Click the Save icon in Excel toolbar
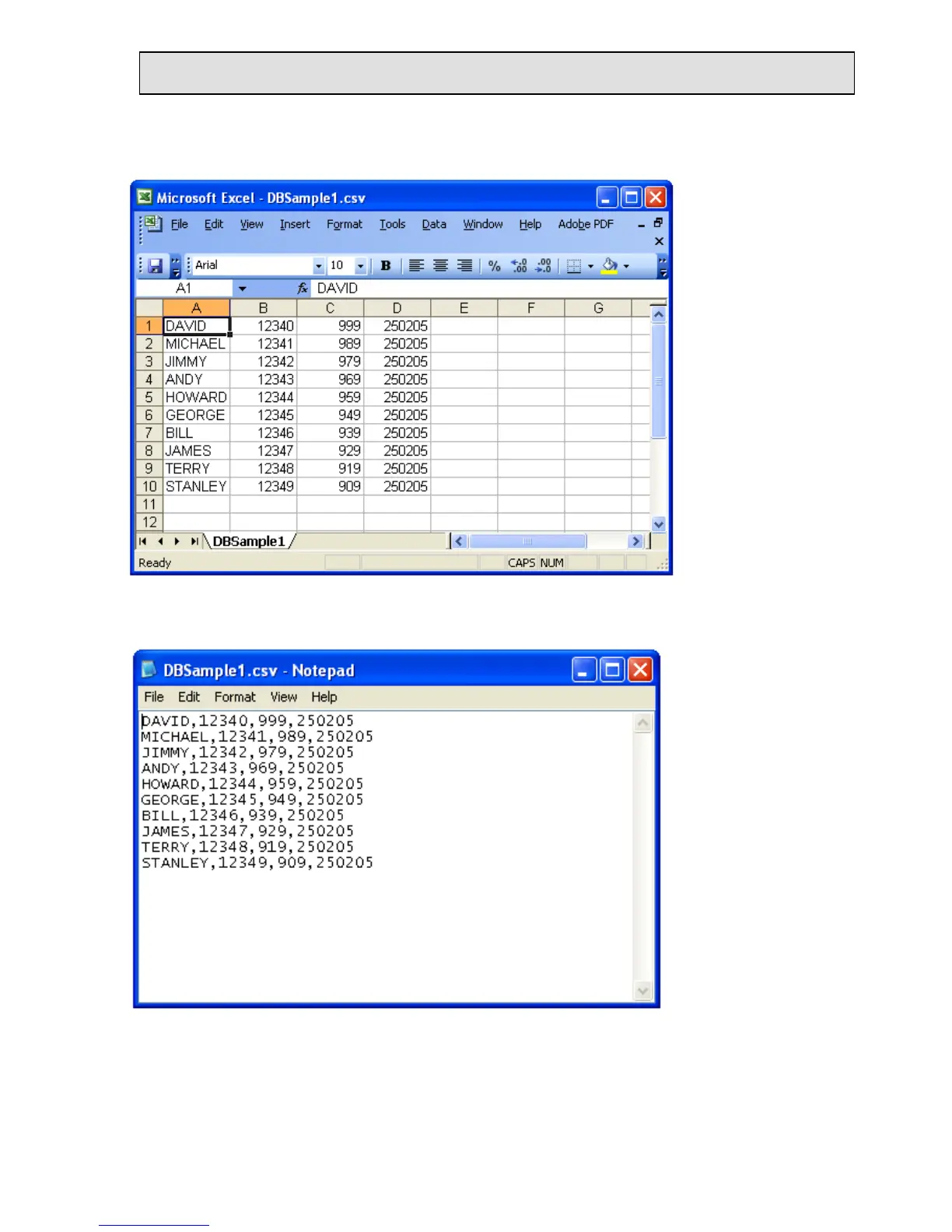 click(x=155, y=266)
